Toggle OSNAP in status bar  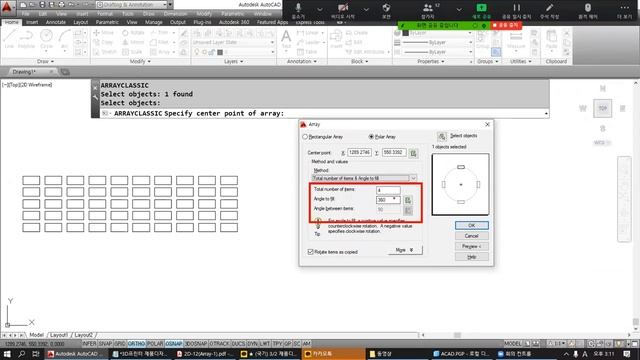click(174, 344)
